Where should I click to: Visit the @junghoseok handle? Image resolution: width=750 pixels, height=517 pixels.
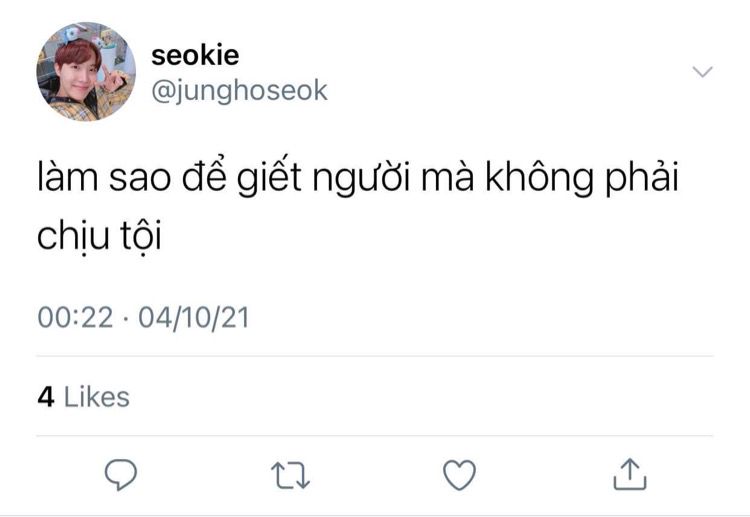(240, 91)
